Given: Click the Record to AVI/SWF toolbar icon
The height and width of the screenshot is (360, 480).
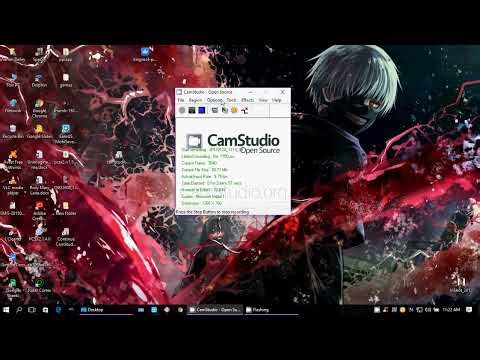Looking at the screenshot, I should [x=225, y=110].
